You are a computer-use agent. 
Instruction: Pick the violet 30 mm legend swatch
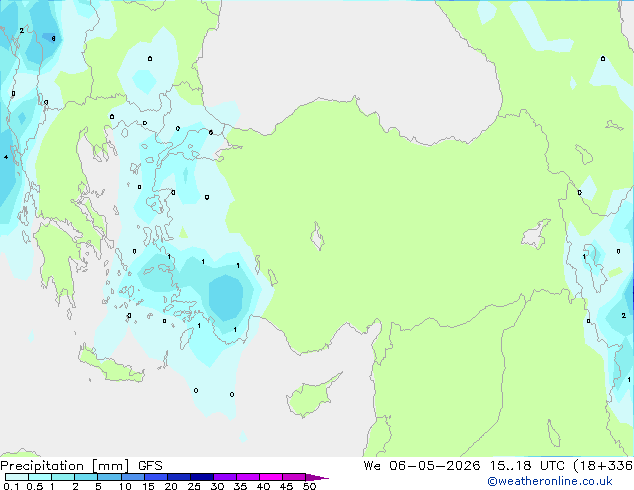click(x=225, y=477)
